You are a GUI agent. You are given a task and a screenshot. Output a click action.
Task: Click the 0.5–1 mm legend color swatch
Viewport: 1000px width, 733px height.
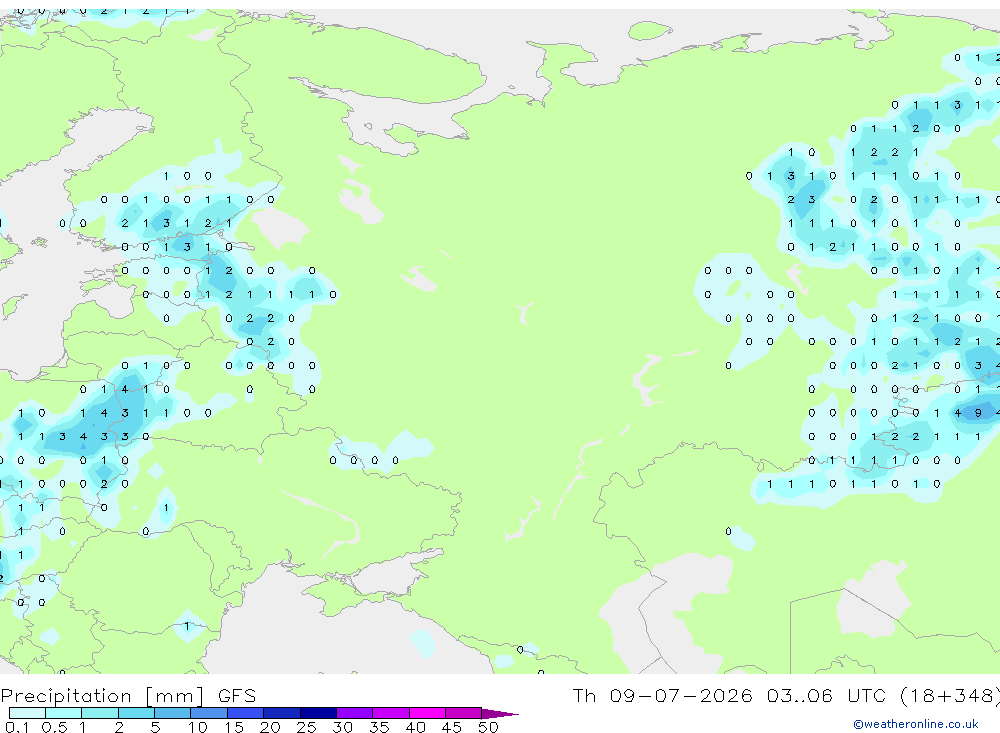click(x=64, y=713)
